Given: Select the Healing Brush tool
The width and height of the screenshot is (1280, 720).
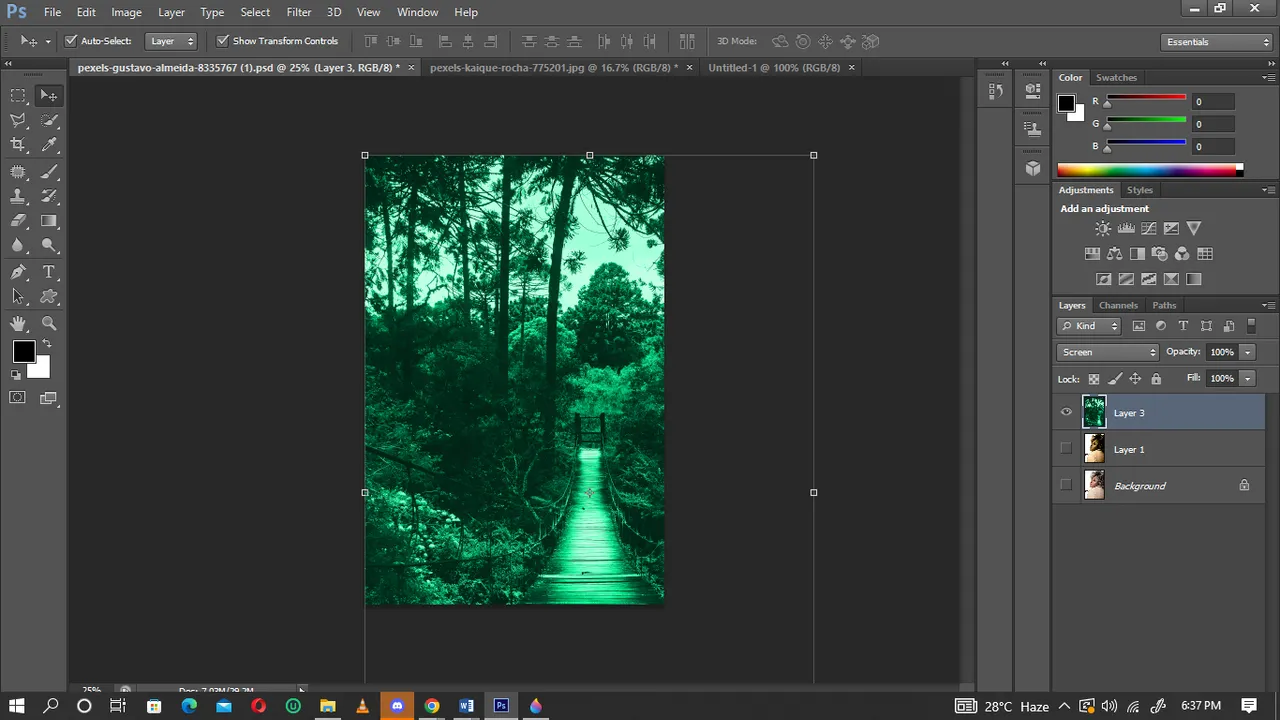Looking at the screenshot, I should (18, 171).
